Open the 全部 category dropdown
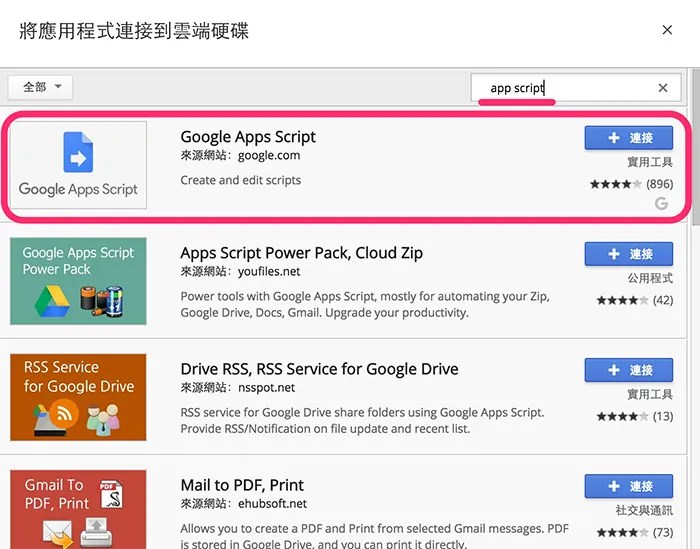 click(41, 87)
